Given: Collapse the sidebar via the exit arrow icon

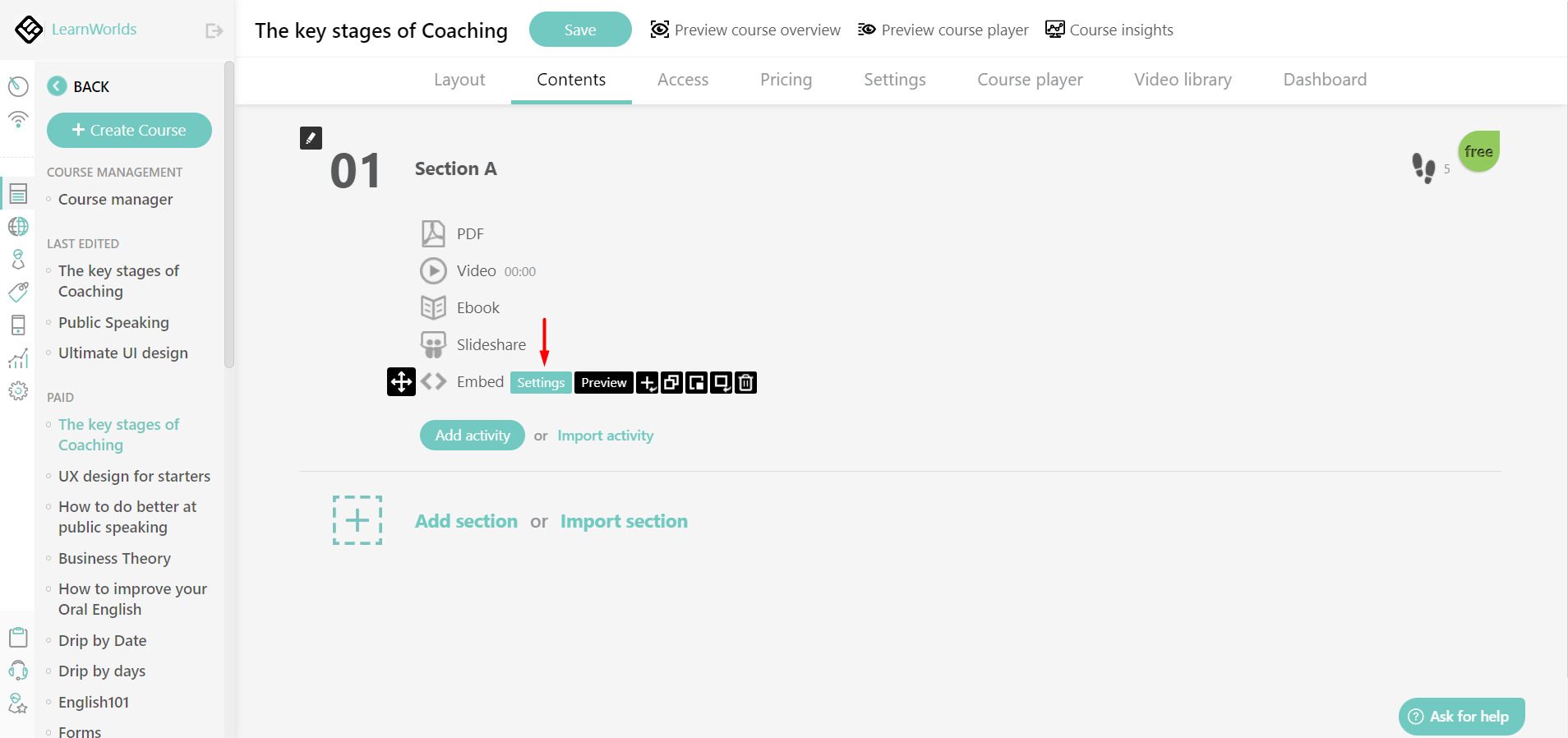Looking at the screenshot, I should click(214, 30).
